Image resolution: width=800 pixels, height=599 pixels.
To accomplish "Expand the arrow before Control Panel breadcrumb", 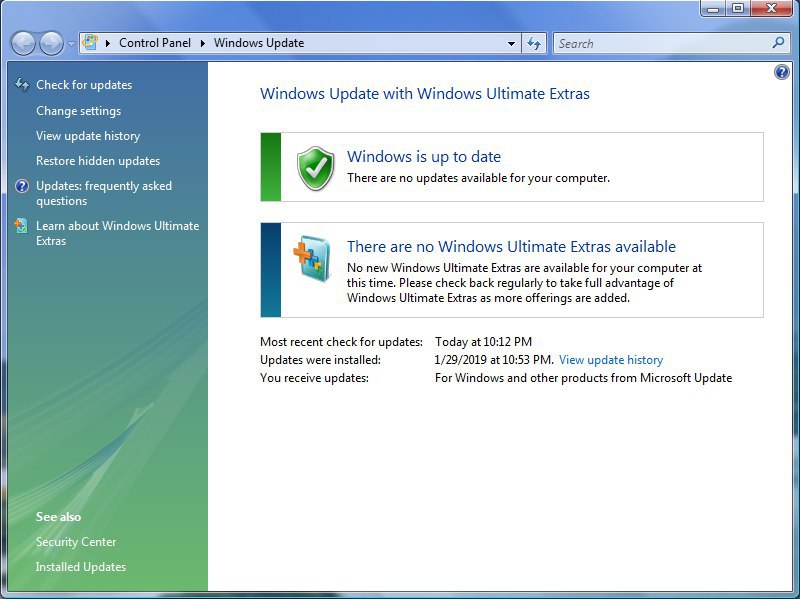I will point(108,43).
